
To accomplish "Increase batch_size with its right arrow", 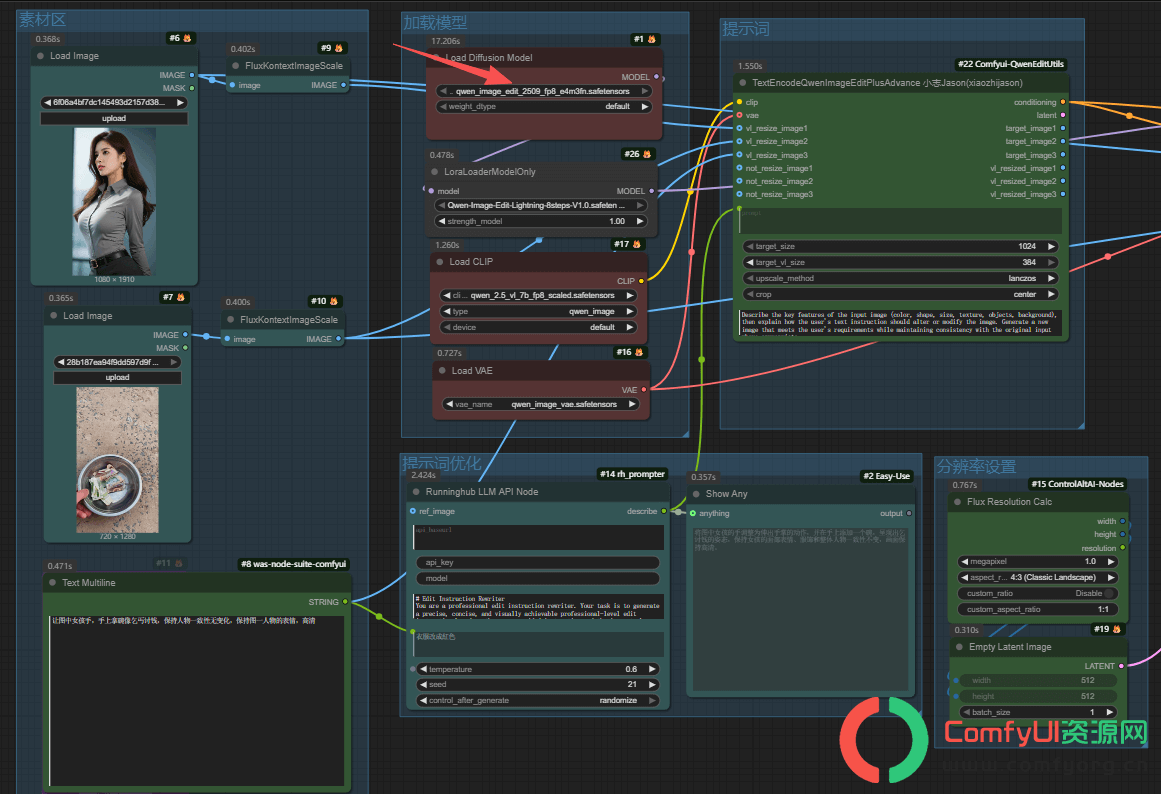I will coord(1110,713).
